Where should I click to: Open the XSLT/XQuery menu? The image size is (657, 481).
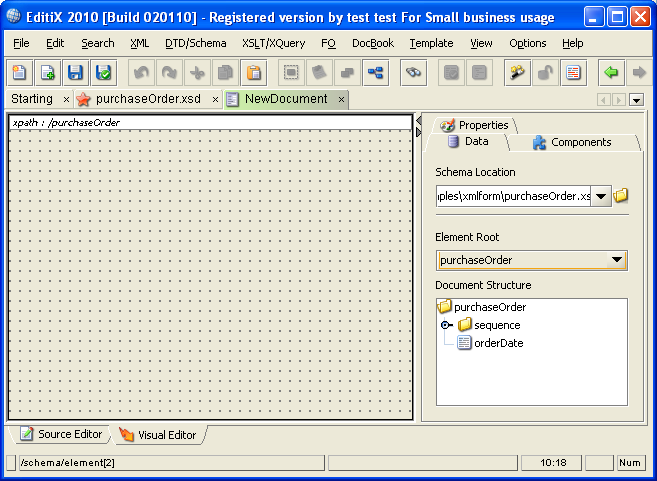point(273,43)
